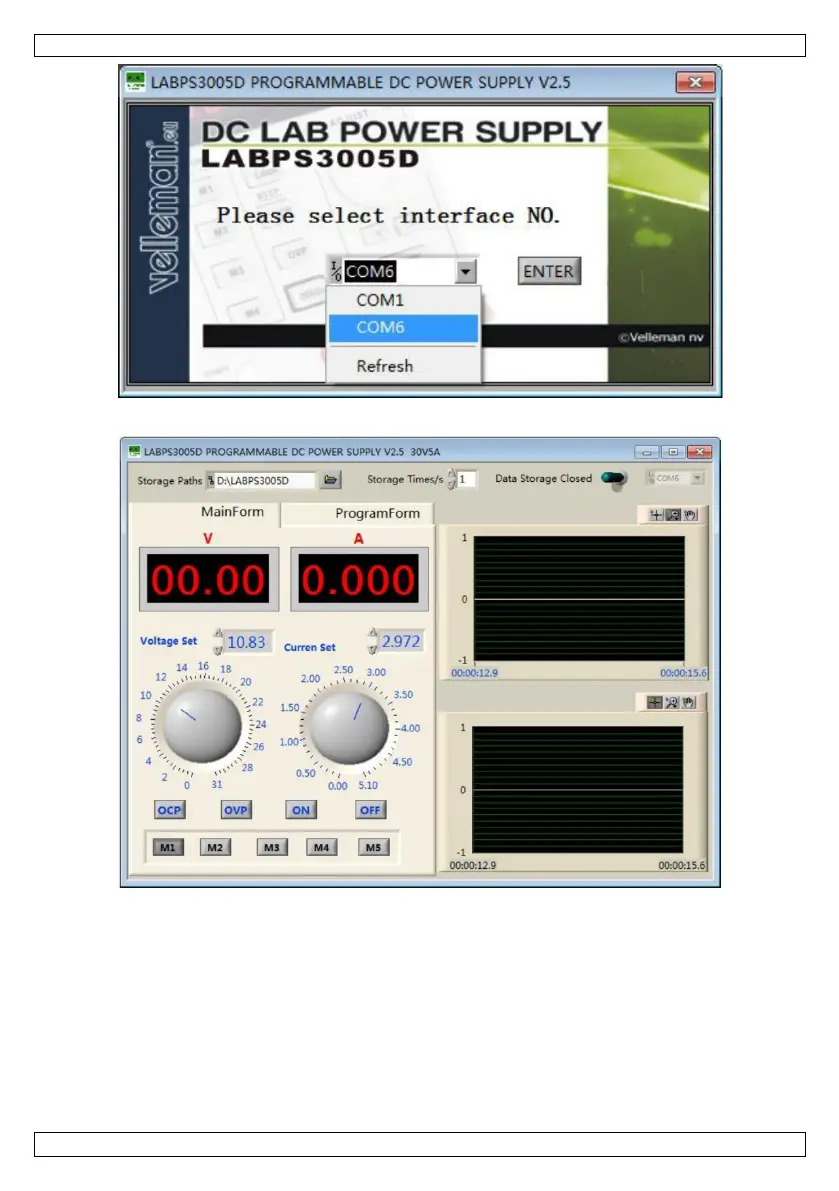Choose COM6 in the dropdown list
This screenshot has width=839, height=1191.
[403, 327]
